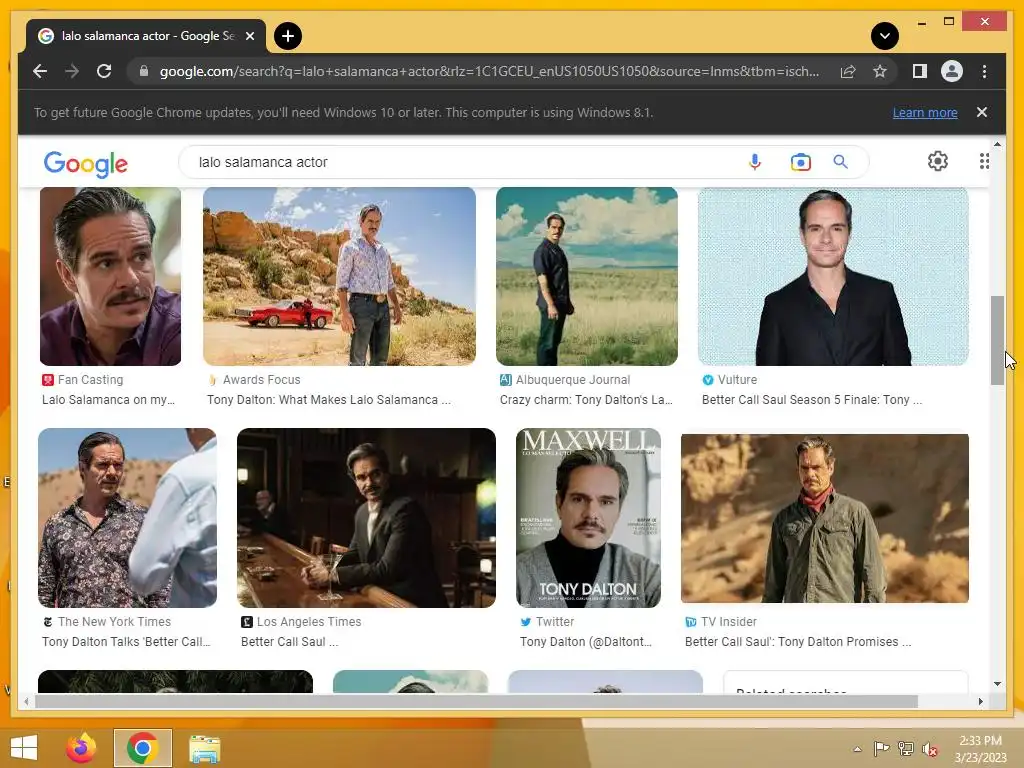Open the Chrome three-dot menu

[984, 71]
